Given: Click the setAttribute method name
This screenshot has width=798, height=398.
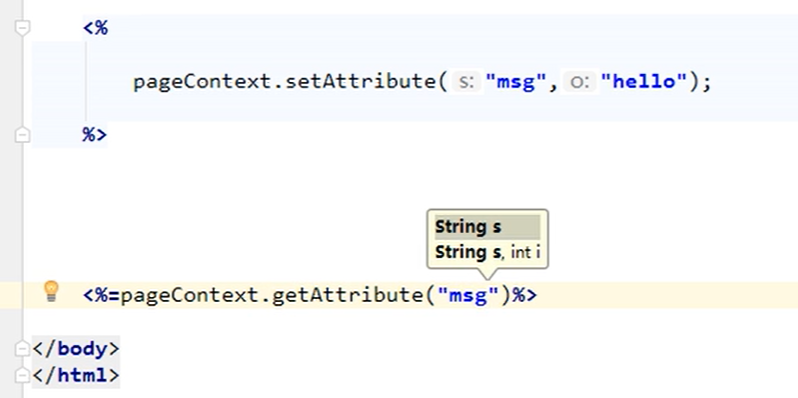Looking at the screenshot, I should tap(360, 81).
